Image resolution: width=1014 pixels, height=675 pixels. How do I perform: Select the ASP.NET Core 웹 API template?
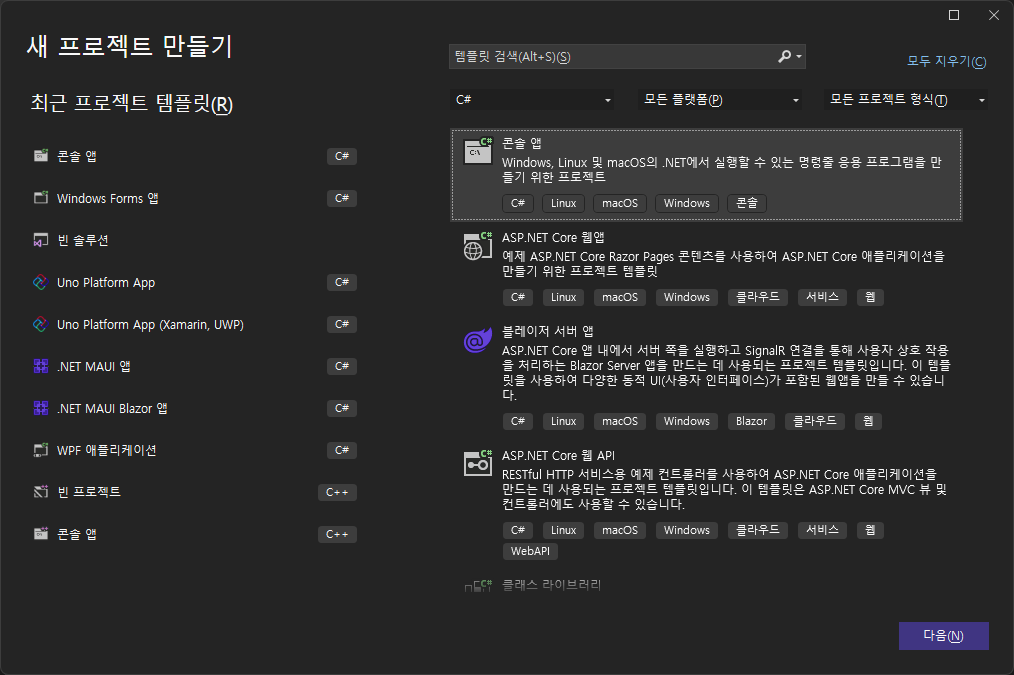coord(706,507)
